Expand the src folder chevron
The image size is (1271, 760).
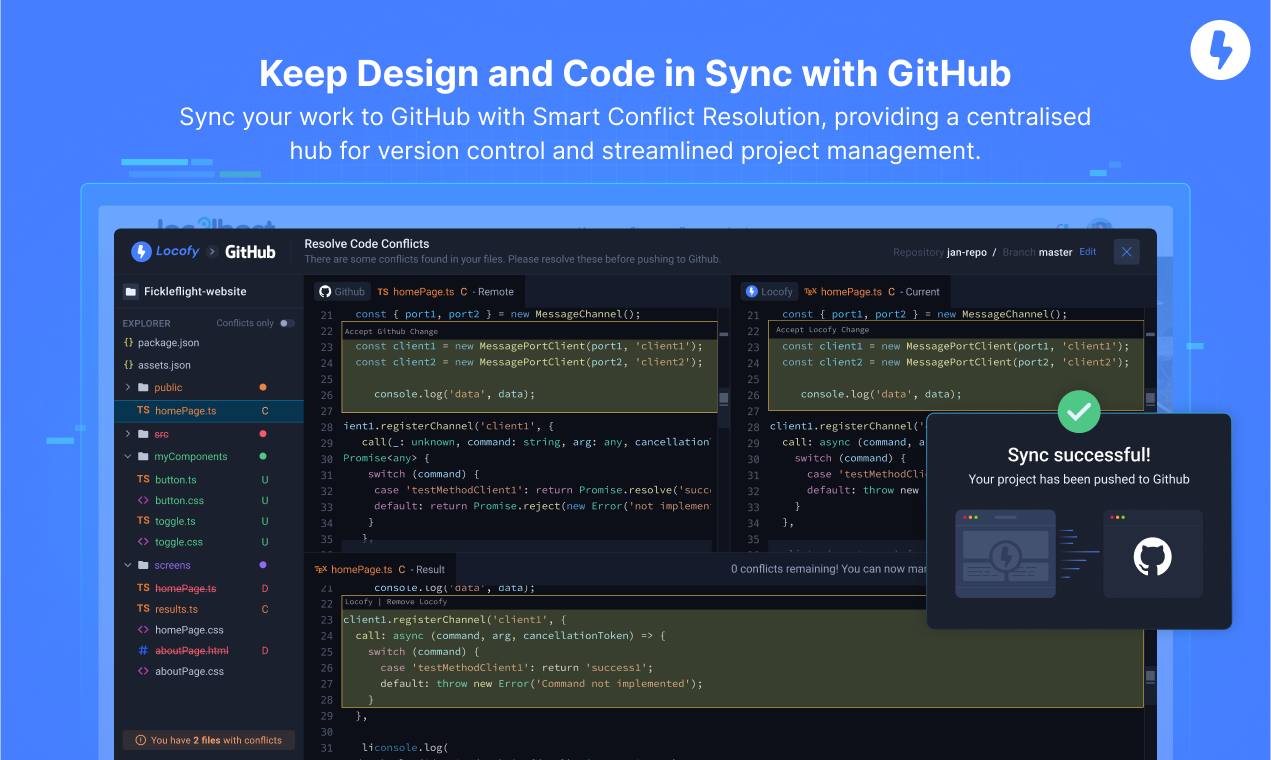point(128,434)
